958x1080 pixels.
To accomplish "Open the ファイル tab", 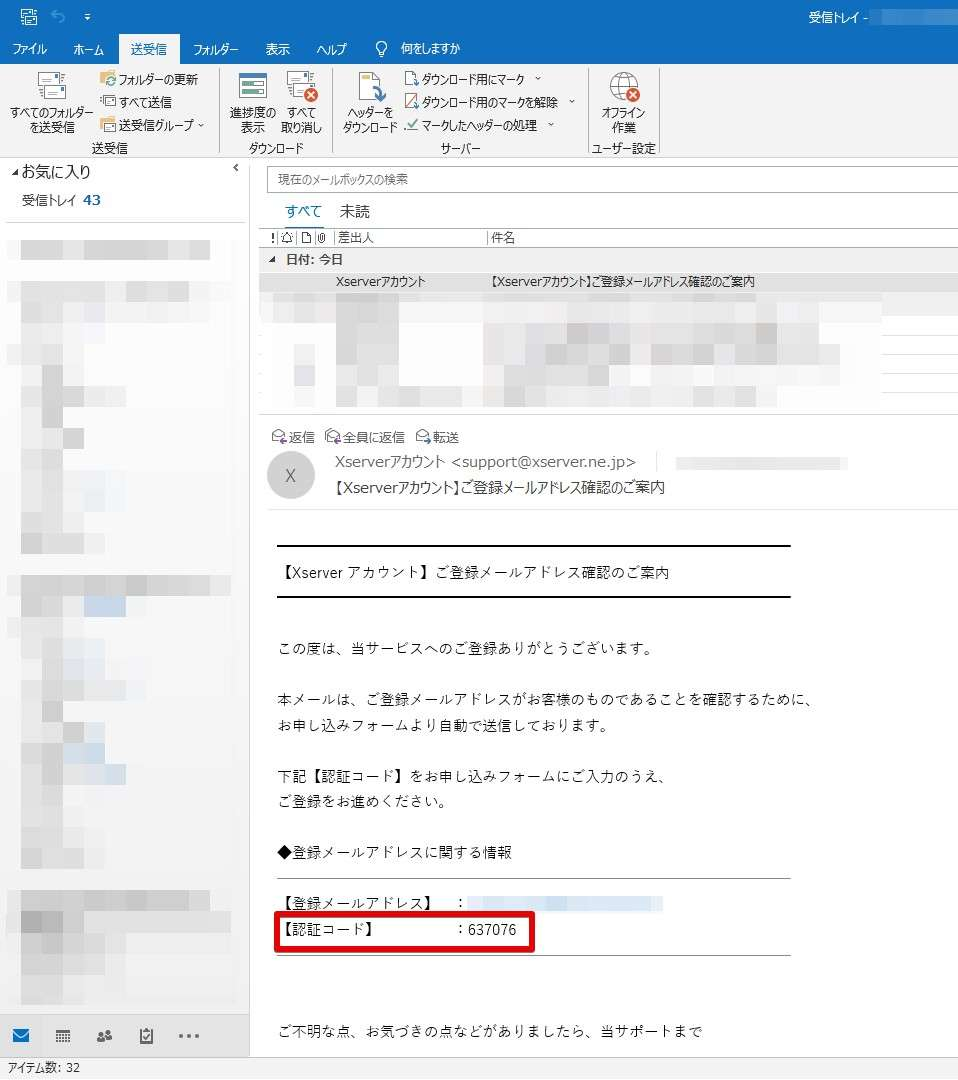I will click(x=30, y=49).
